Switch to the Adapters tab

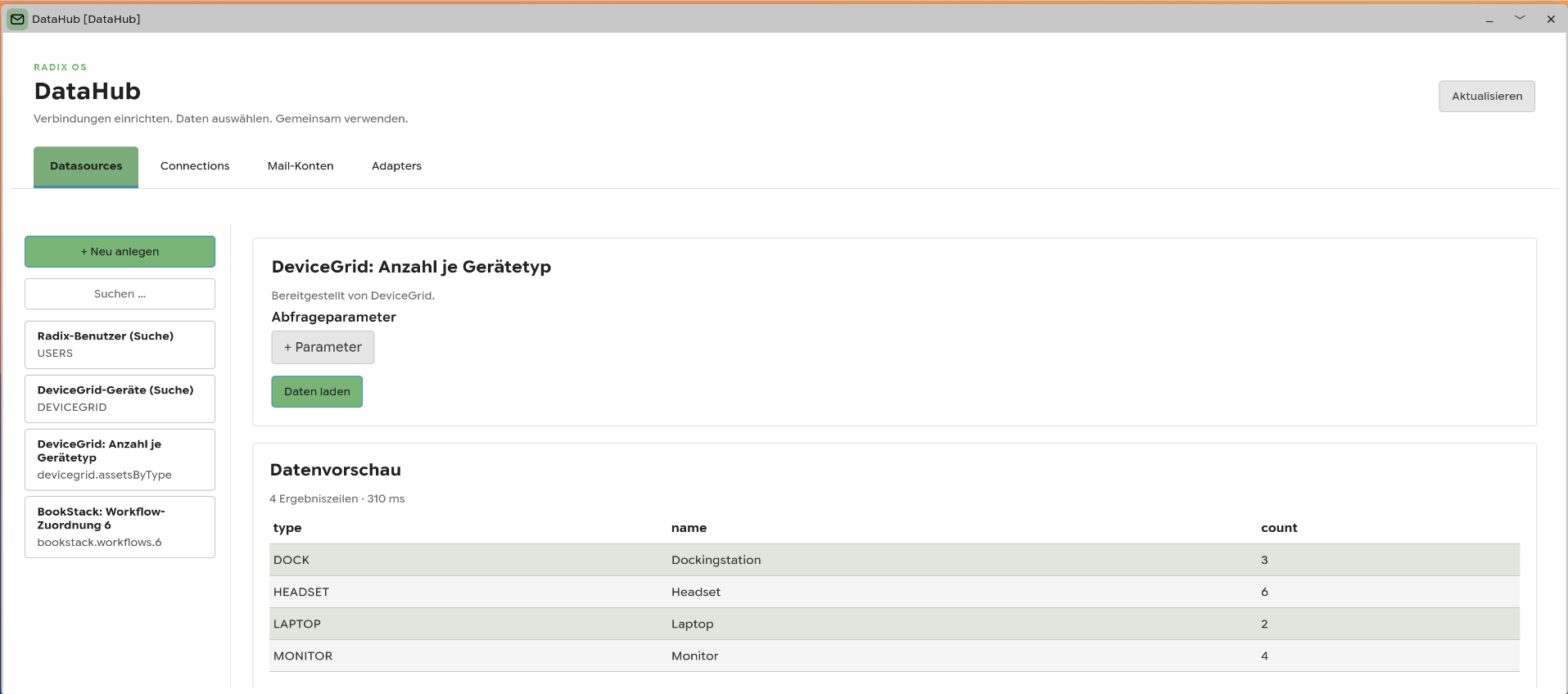coord(396,166)
